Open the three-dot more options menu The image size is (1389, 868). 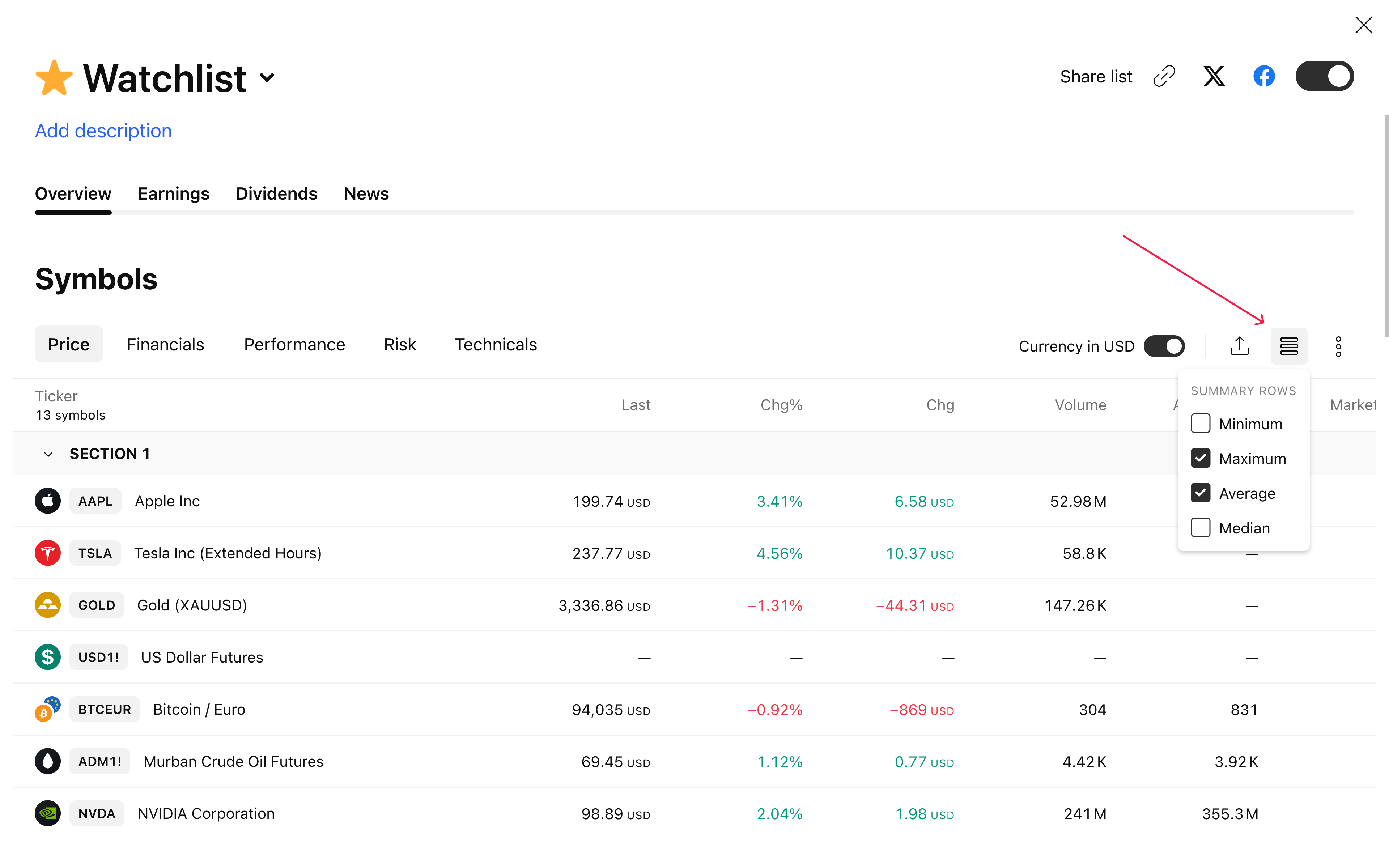pyautogui.click(x=1338, y=346)
